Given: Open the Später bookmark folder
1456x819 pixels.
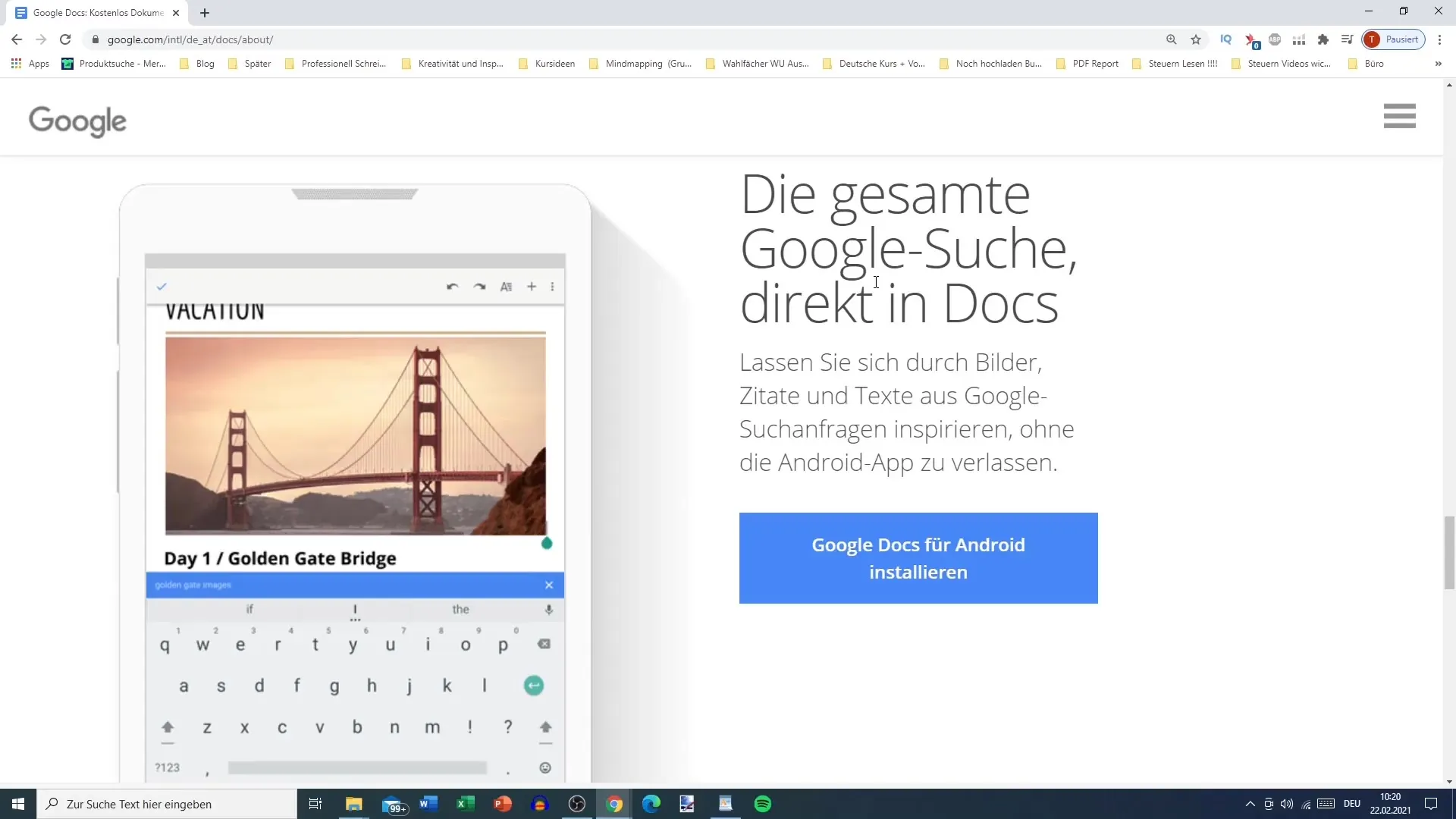Looking at the screenshot, I should [249, 64].
